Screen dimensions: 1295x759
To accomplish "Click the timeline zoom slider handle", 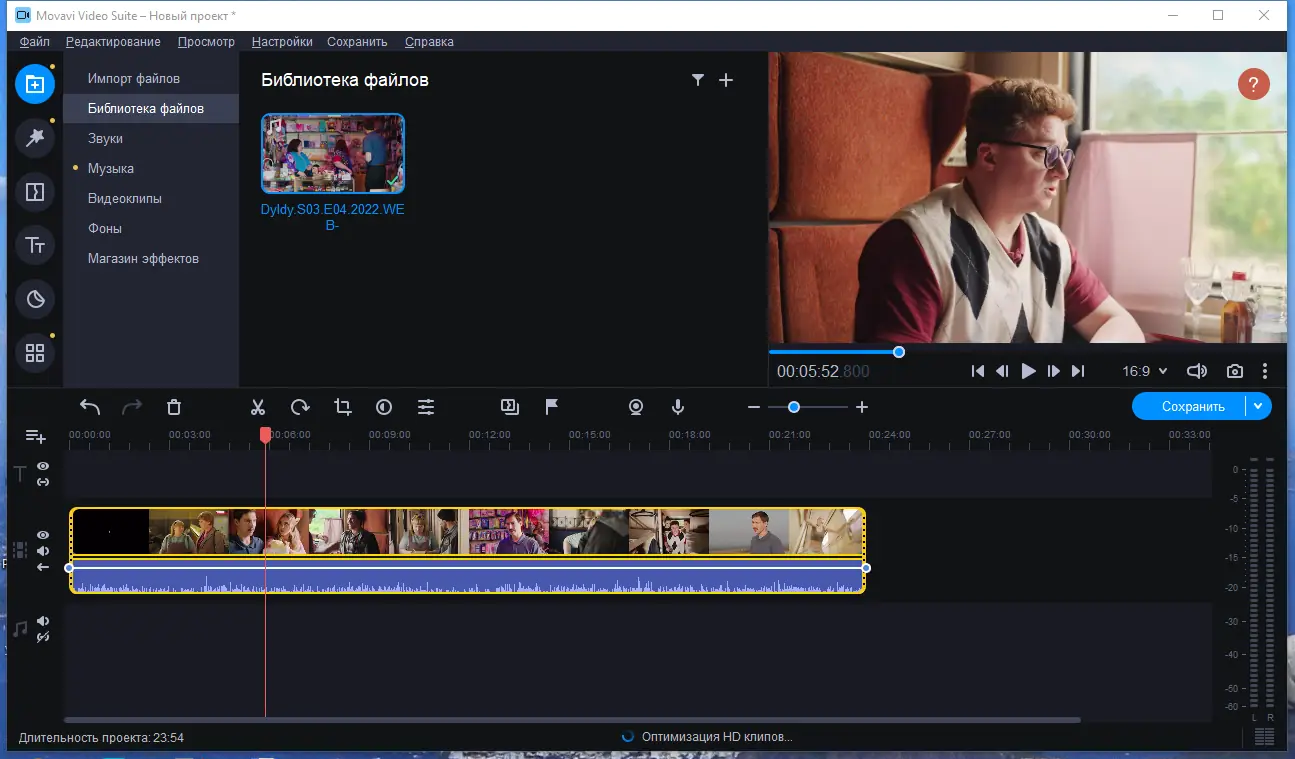I will (794, 407).
